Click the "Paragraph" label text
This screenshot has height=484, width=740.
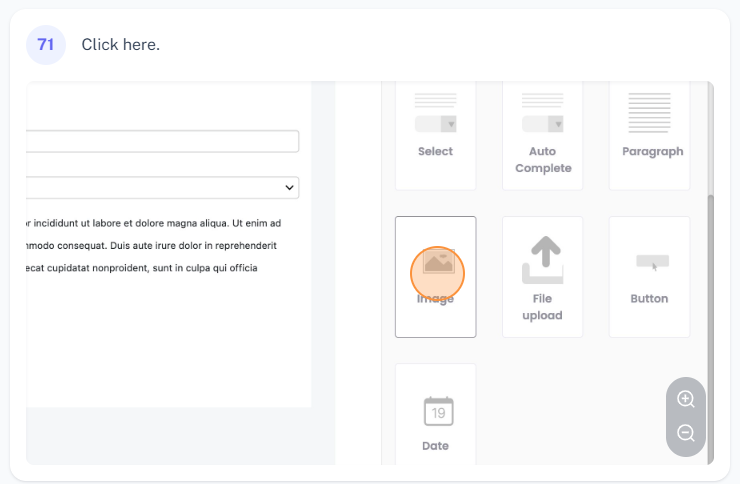652,152
